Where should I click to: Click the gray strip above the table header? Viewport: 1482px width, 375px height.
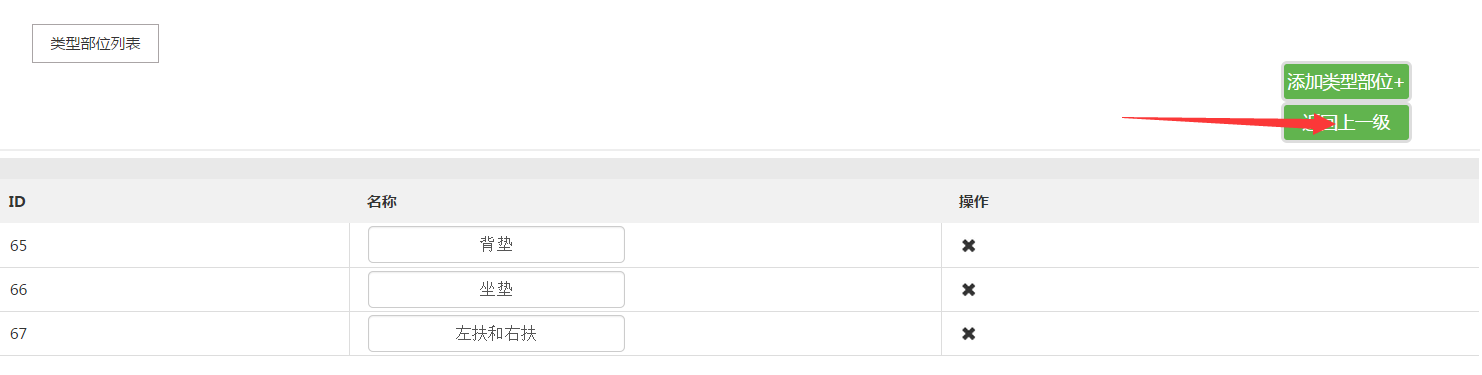[x=740, y=168]
